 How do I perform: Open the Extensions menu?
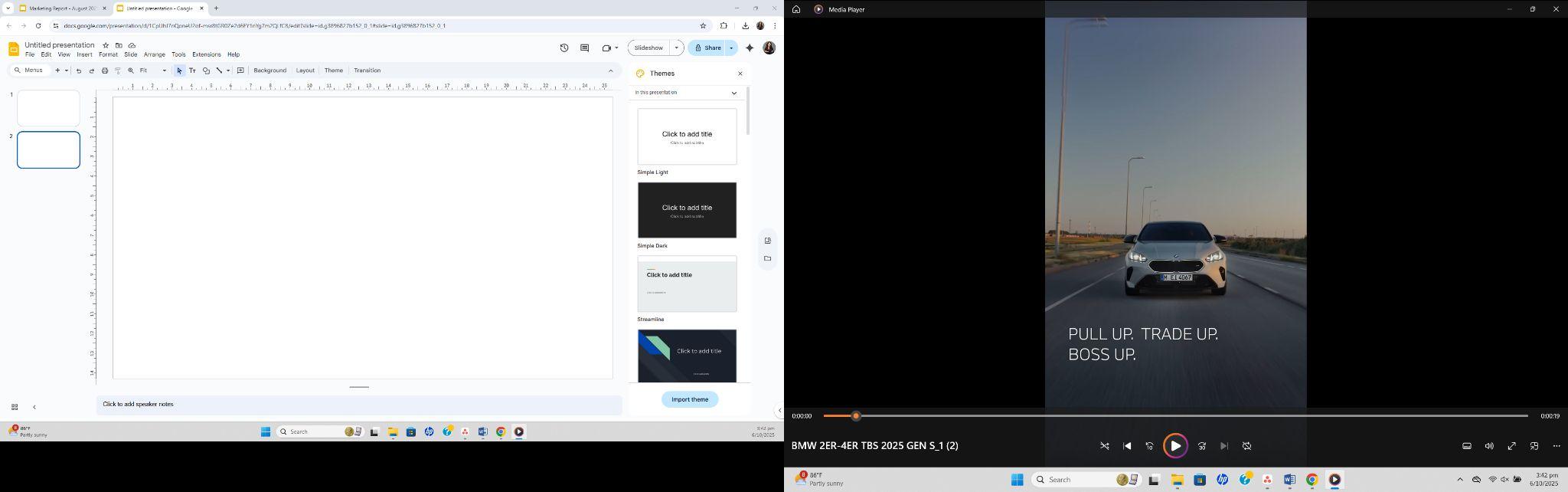206,54
